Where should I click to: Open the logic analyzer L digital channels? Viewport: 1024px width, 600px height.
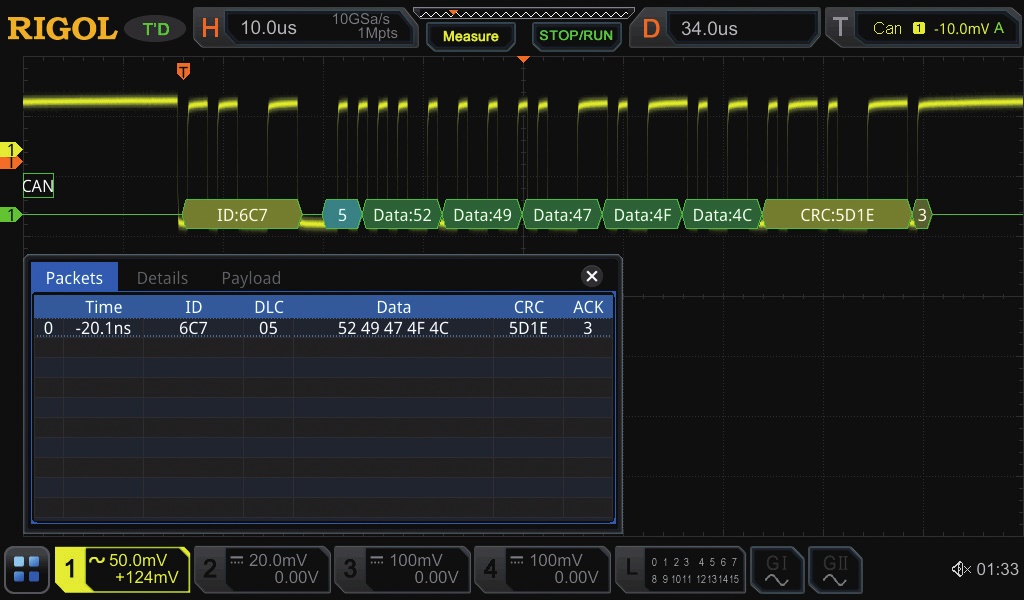click(x=680, y=569)
